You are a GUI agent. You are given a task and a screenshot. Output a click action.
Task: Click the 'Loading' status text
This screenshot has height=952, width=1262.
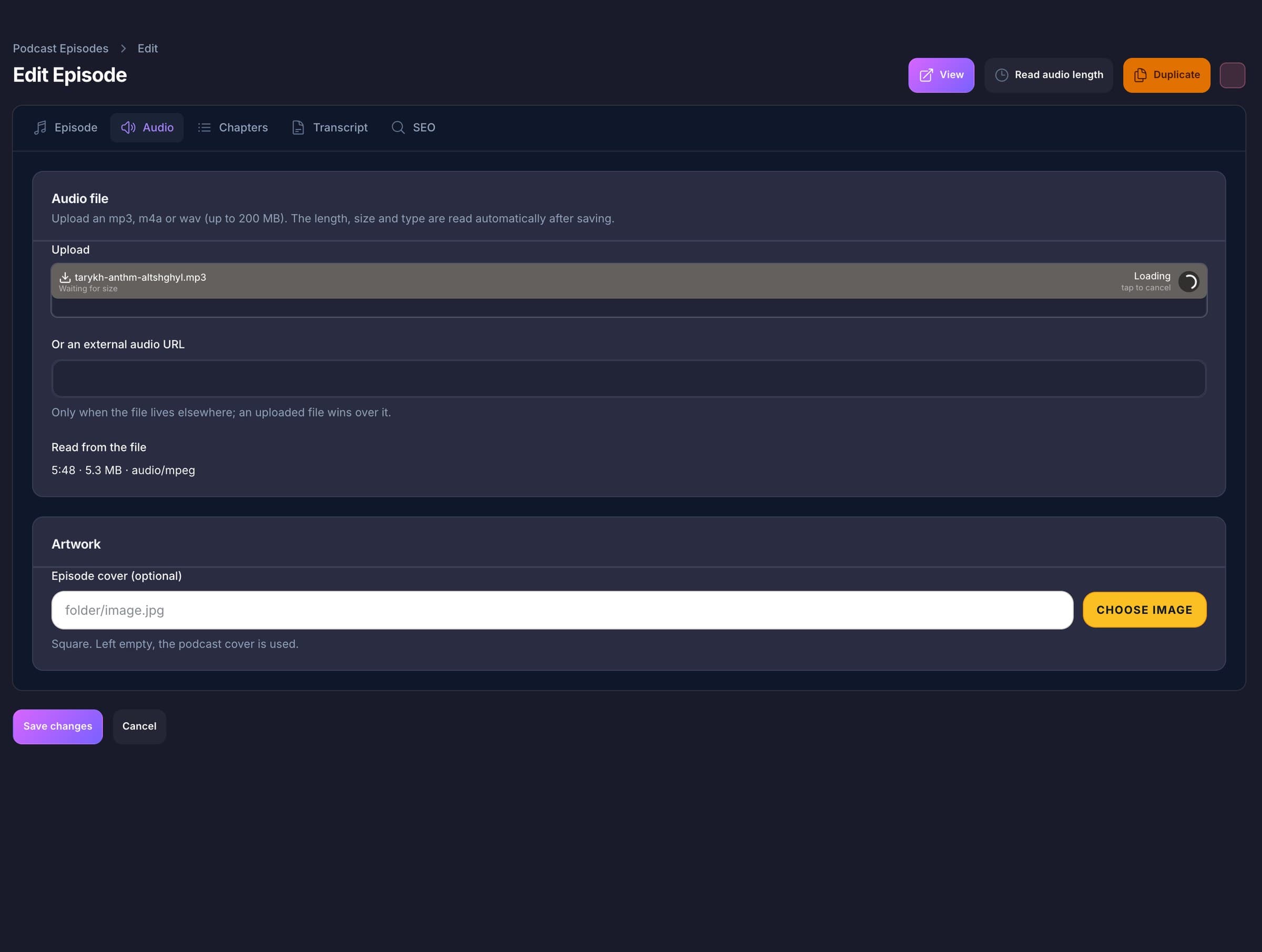point(1152,276)
